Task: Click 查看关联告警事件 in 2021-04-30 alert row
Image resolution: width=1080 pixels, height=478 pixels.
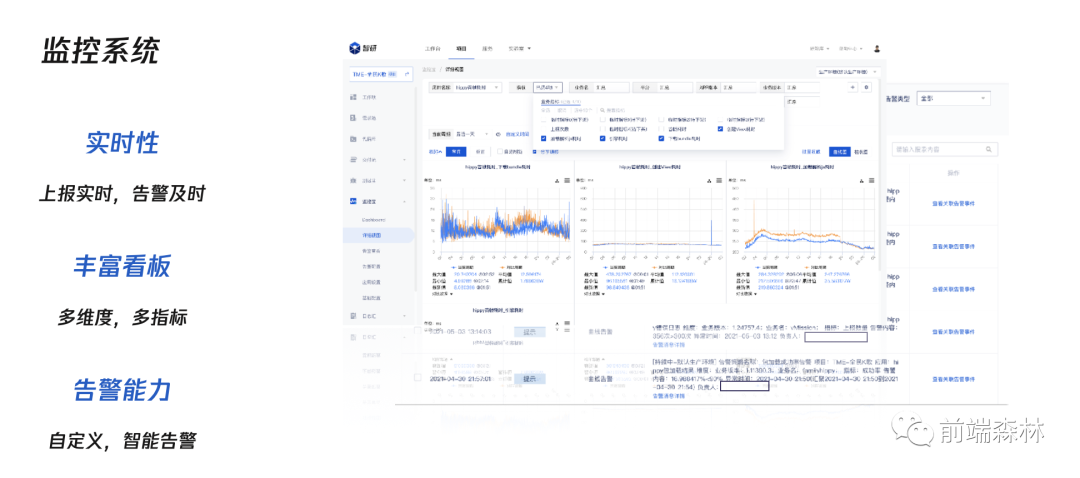Action: (x=954, y=379)
